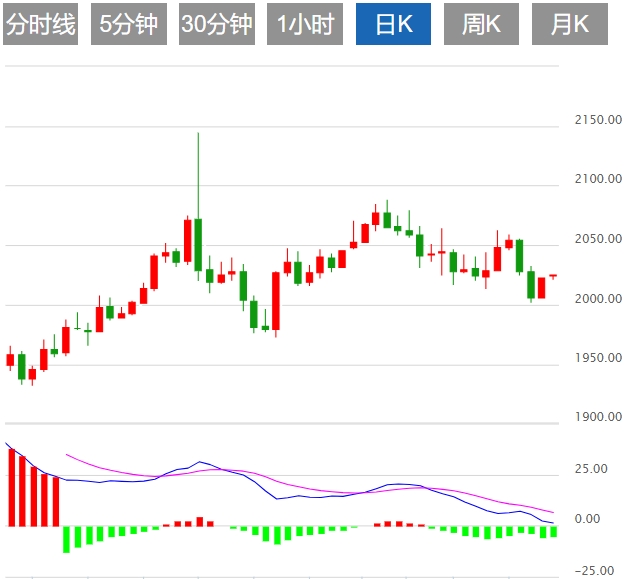Switch to the 分时线 chart tab
The image size is (628, 579).
[x=40, y=24]
